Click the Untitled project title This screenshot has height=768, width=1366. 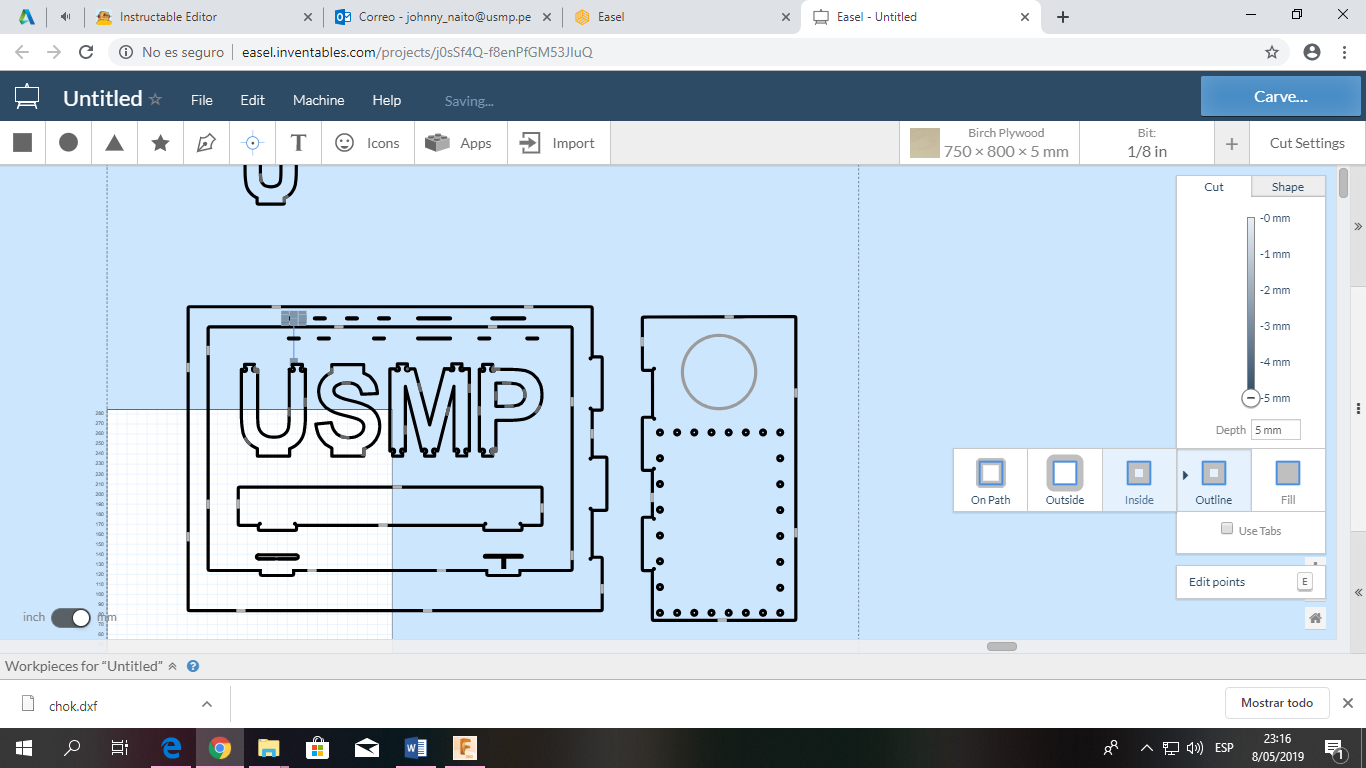103,98
